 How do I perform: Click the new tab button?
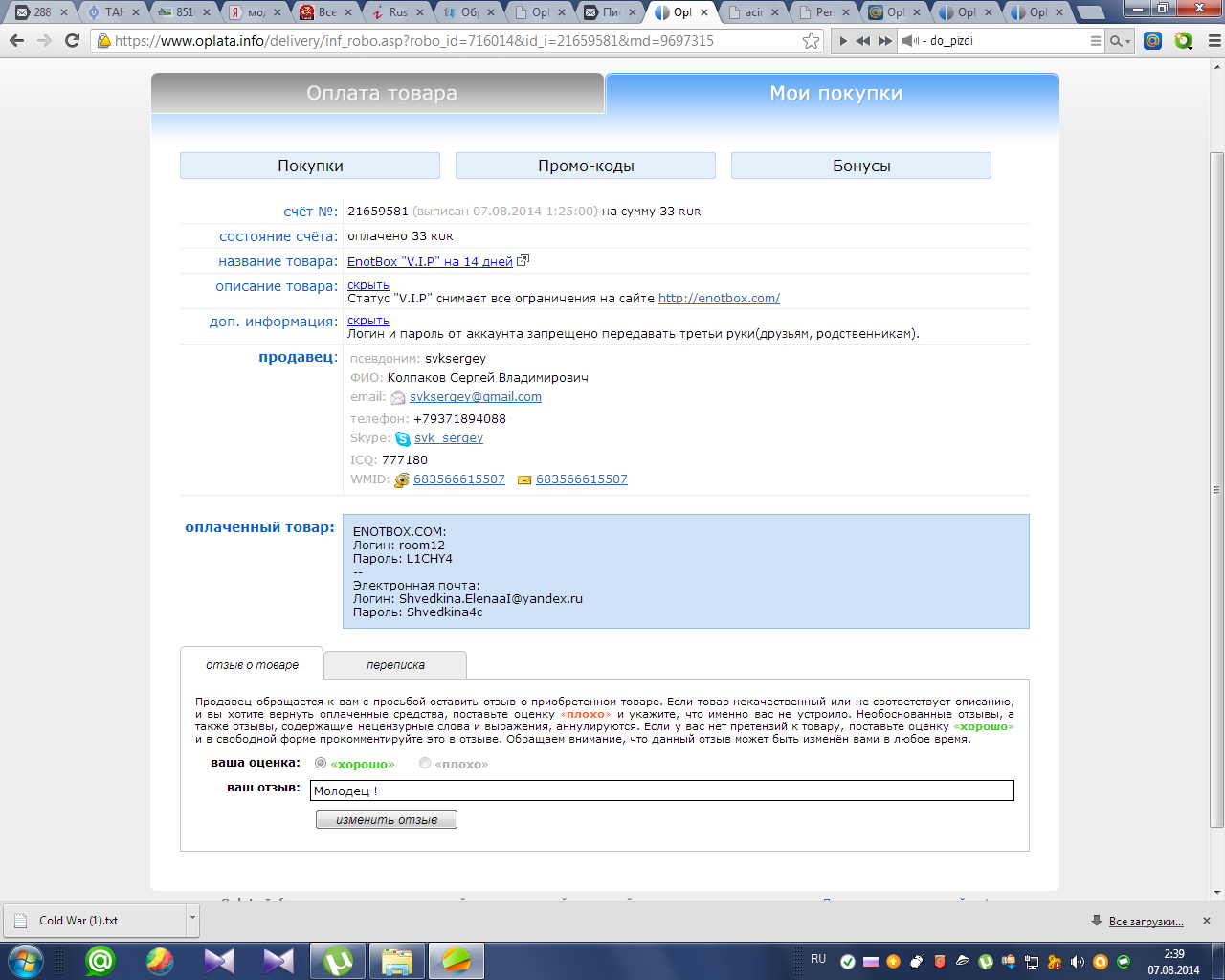pos(1090,13)
